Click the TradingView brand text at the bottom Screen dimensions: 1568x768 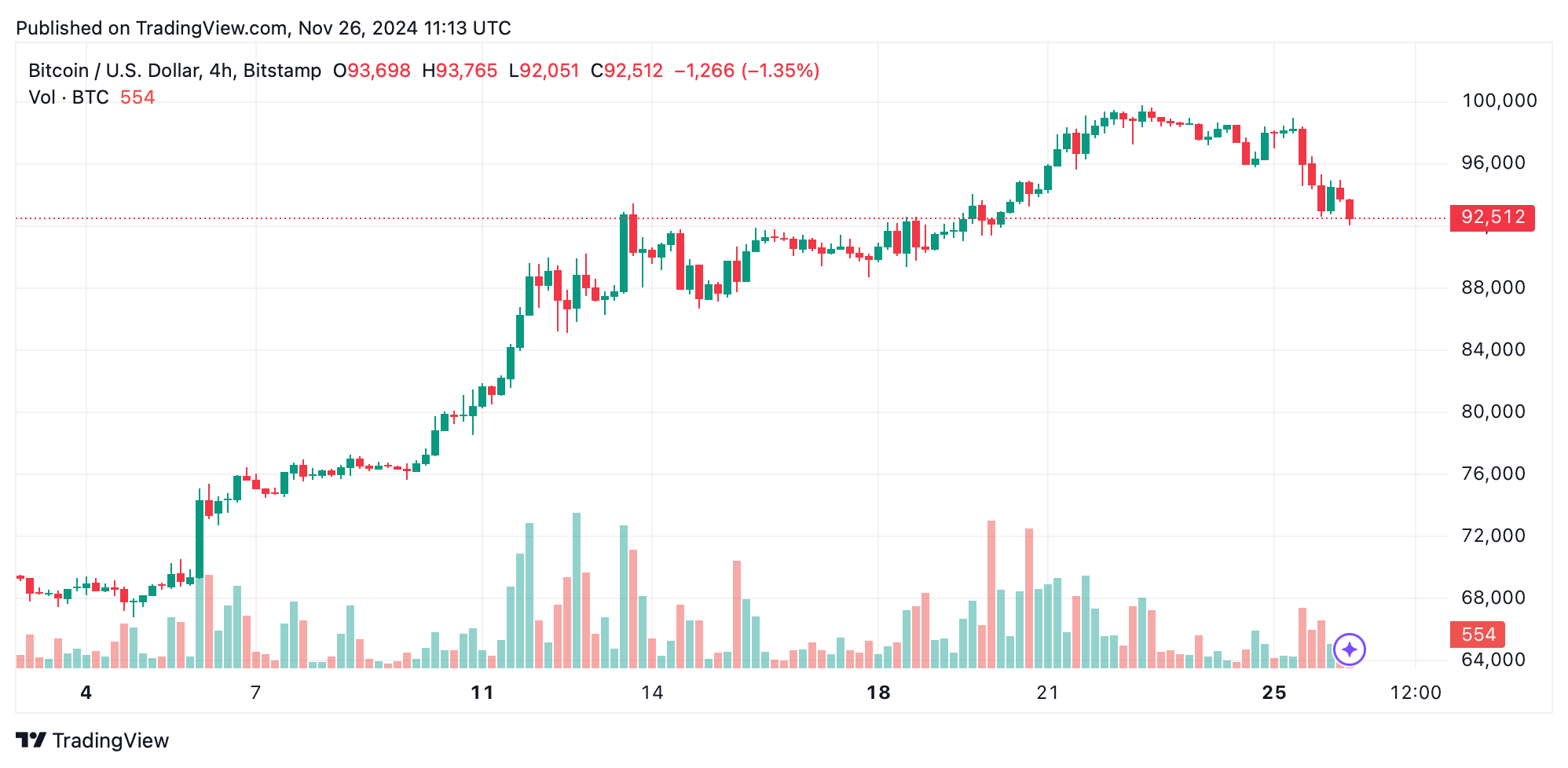[111, 741]
